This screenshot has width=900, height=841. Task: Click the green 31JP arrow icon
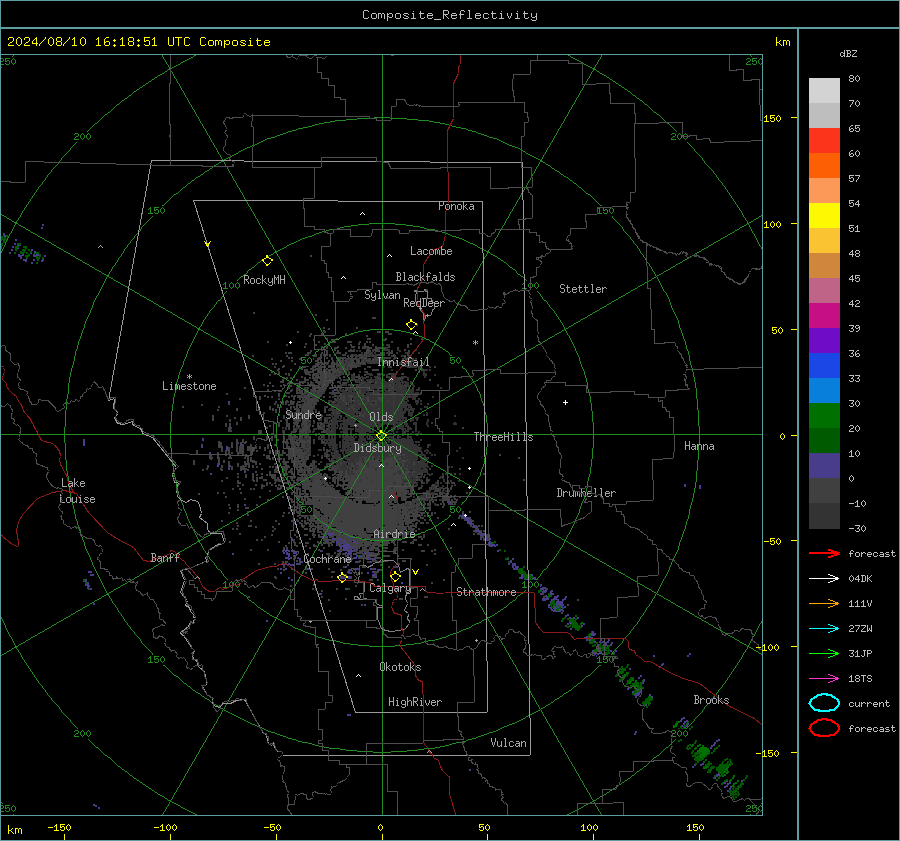point(824,653)
